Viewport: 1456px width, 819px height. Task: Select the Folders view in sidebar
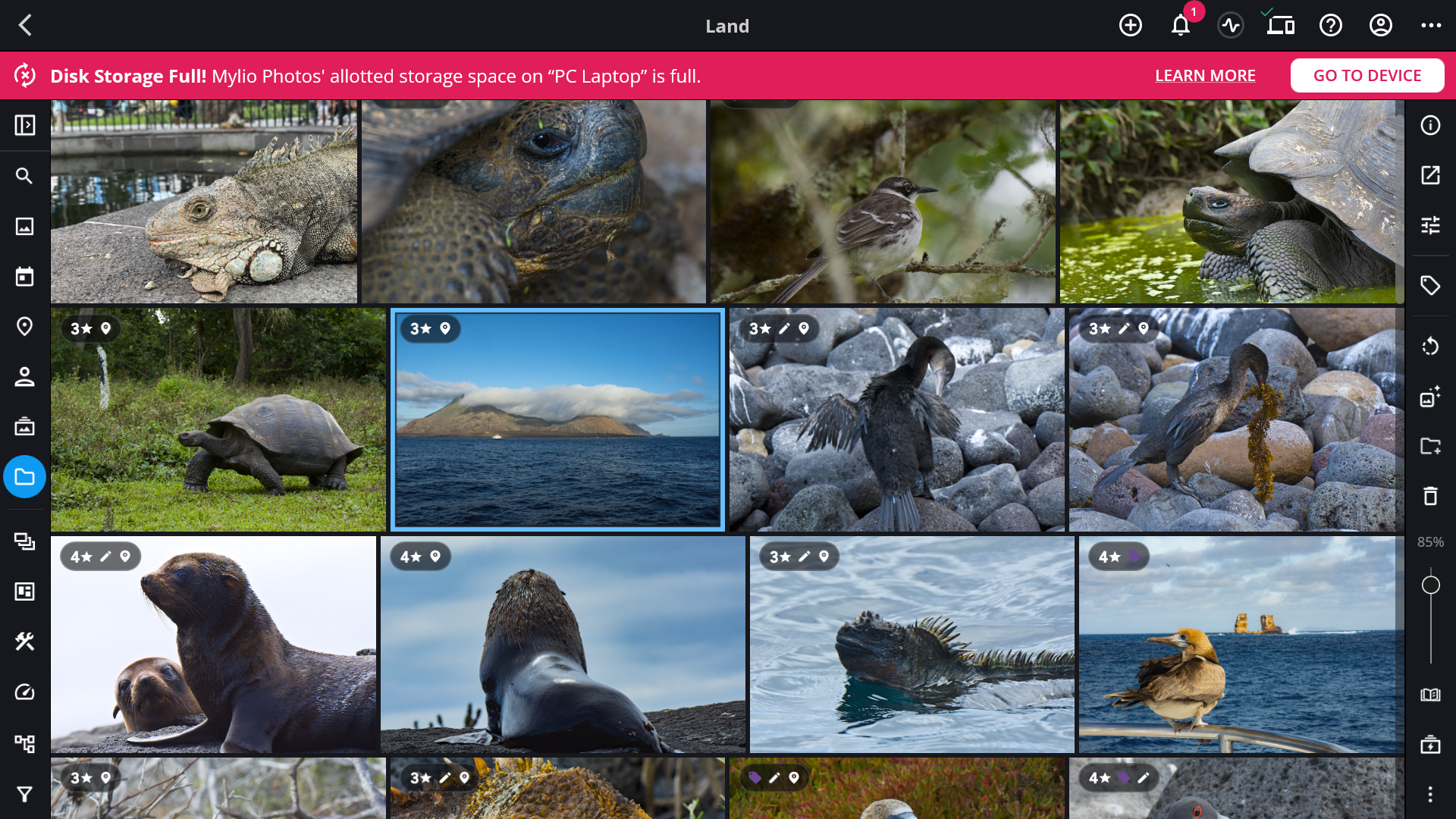pos(24,477)
